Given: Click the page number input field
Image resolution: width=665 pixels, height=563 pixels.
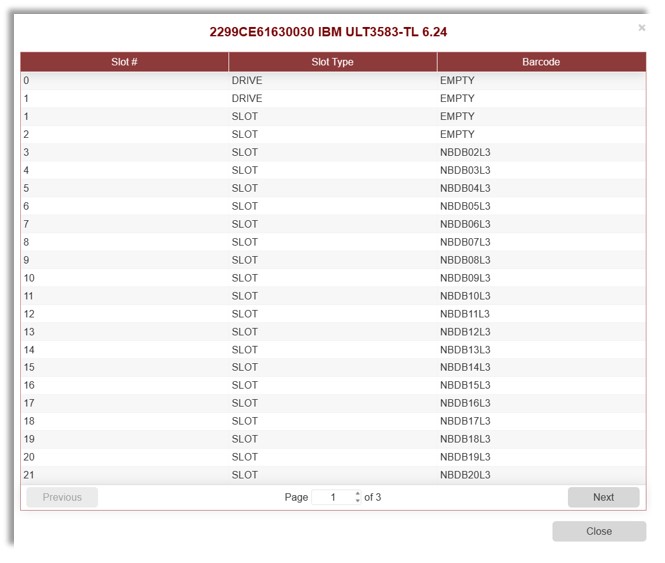Looking at the screenshot, I should [x=333, y=497].
